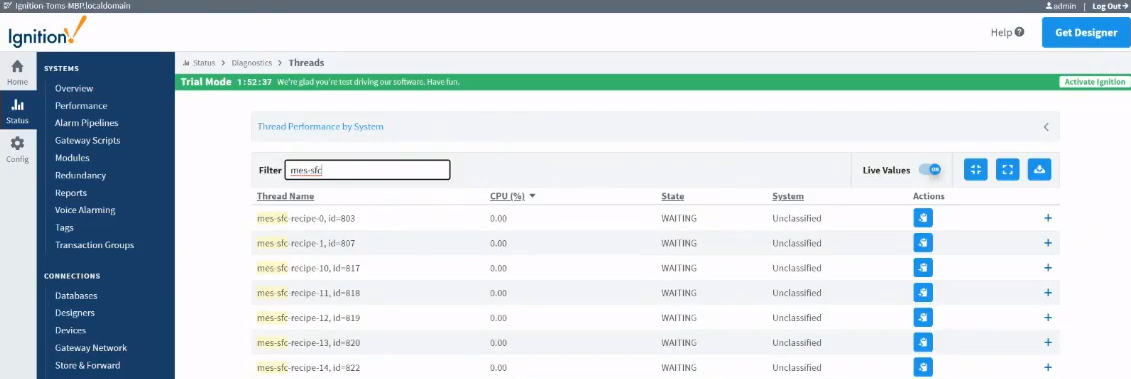Expand details for mes-sfc-recipe-10 with plus

click(1048, 268)
